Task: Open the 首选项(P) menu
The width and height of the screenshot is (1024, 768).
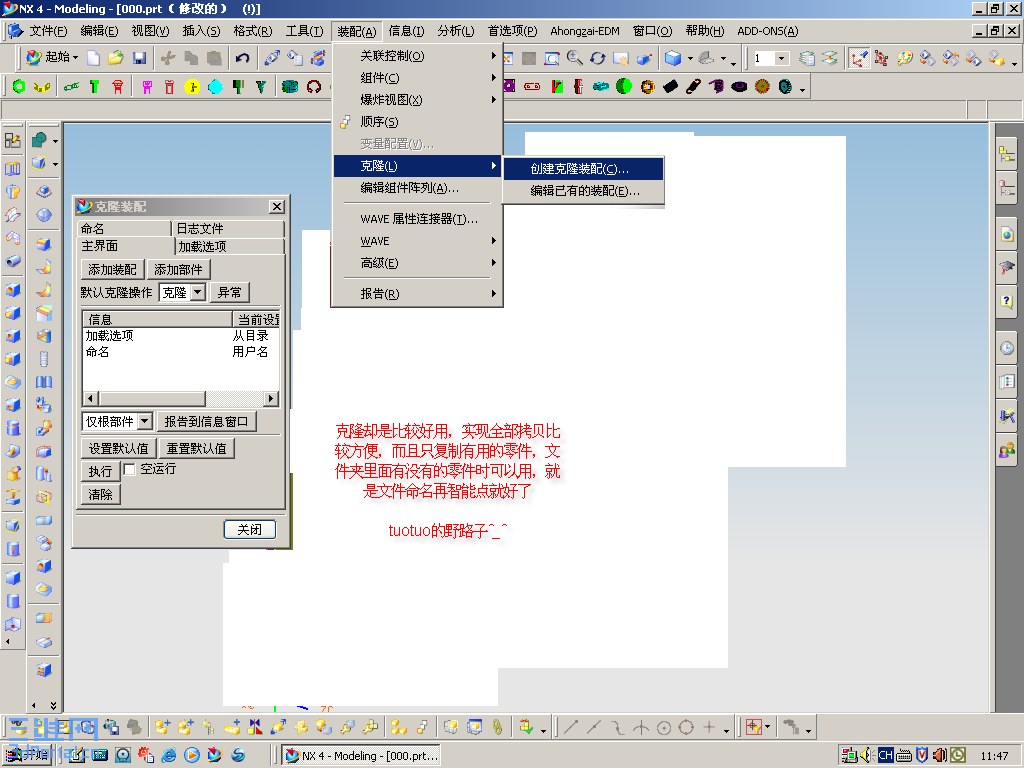Action: tap(513, 31)
